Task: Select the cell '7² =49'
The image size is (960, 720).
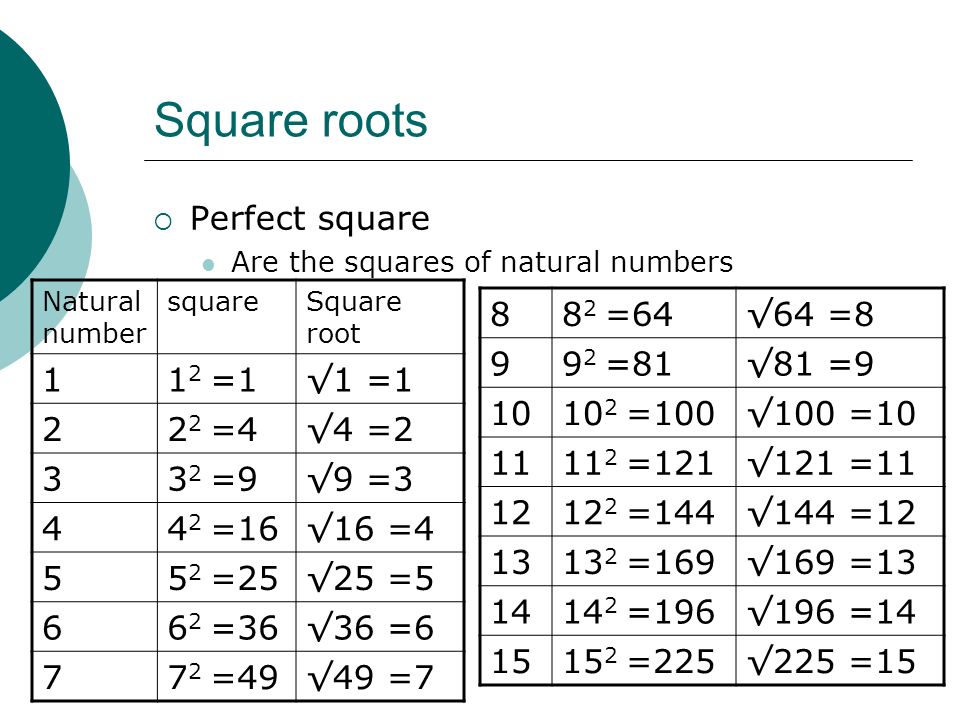Action: point(227,677)
